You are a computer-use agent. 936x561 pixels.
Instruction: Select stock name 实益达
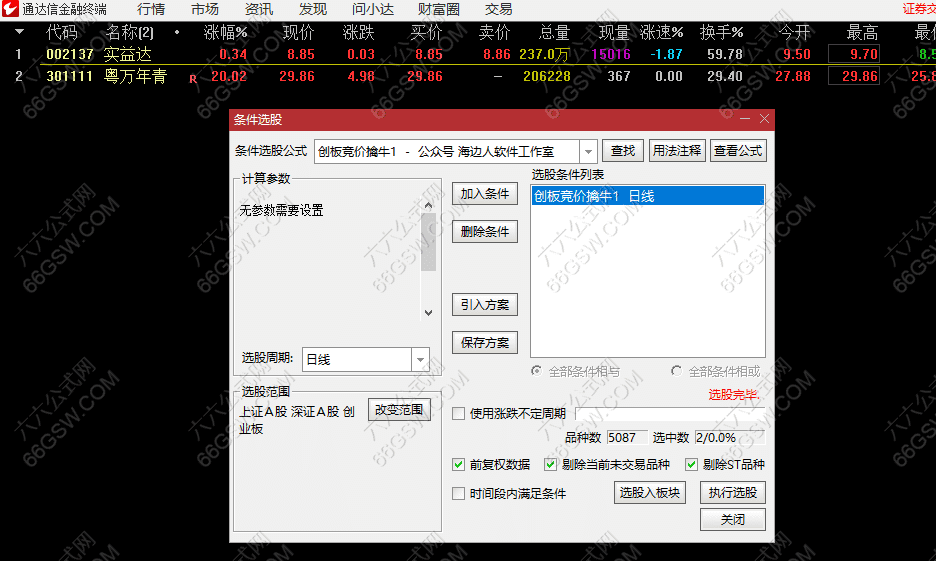click(128, 54)
